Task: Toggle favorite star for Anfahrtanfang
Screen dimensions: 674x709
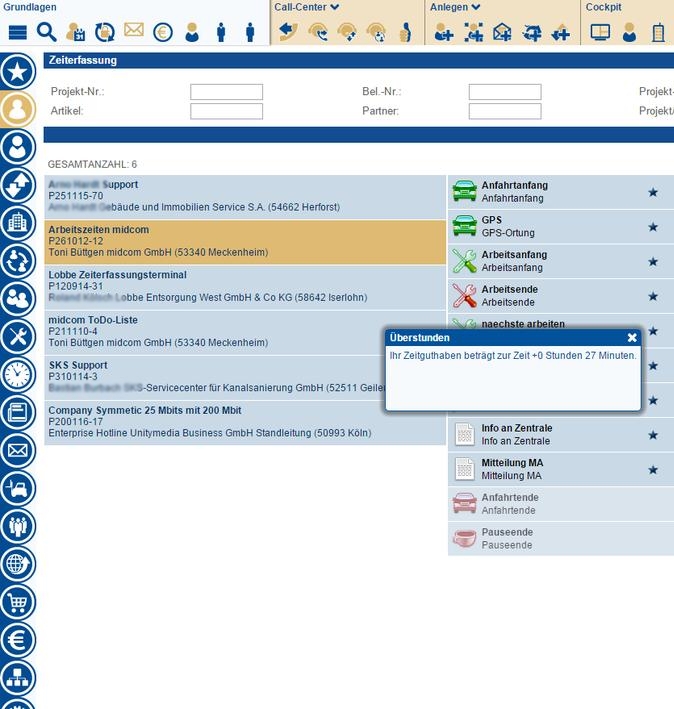Action: pos(653,193)
